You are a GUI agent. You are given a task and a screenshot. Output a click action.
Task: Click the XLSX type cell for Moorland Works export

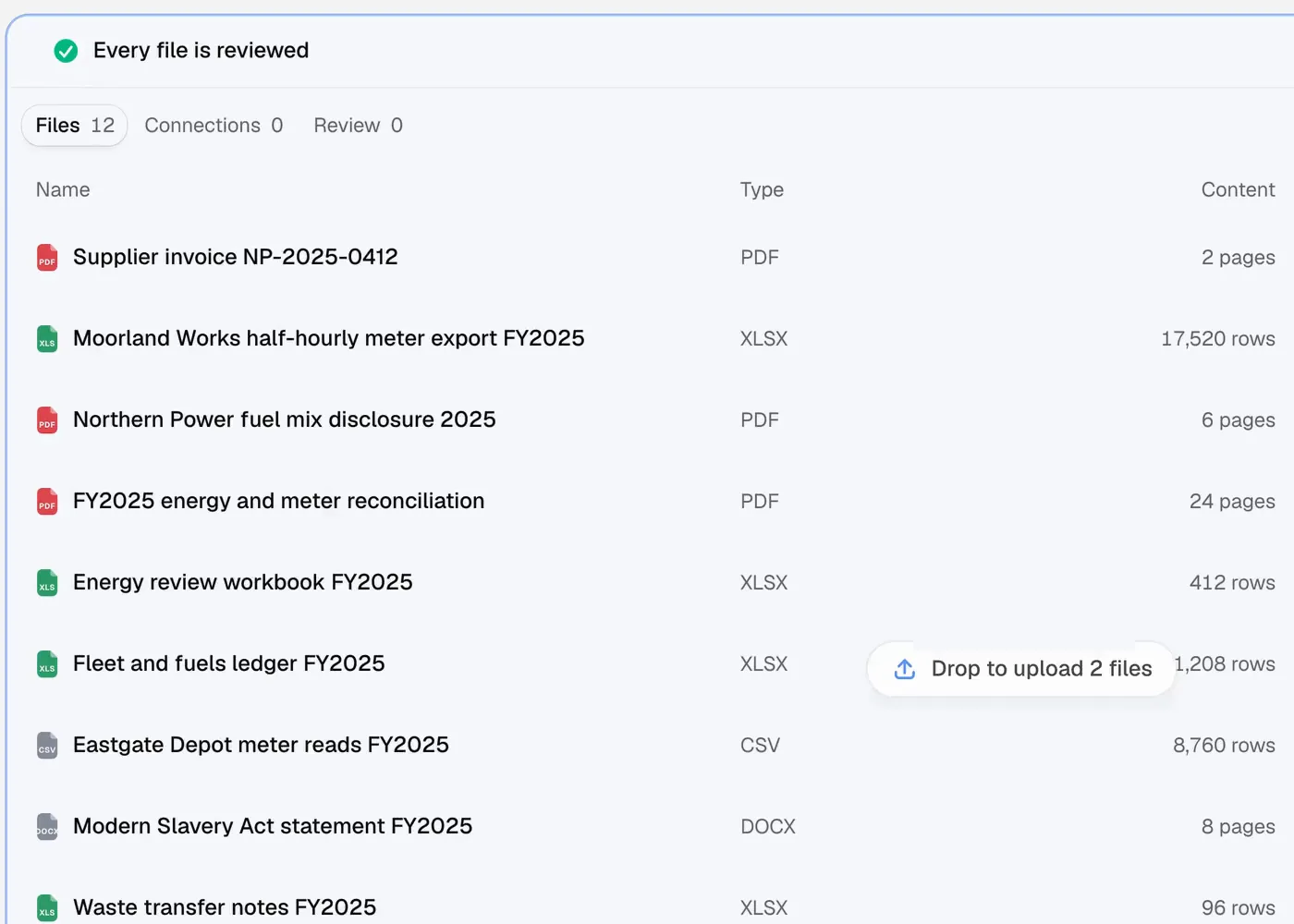[764, 339]
